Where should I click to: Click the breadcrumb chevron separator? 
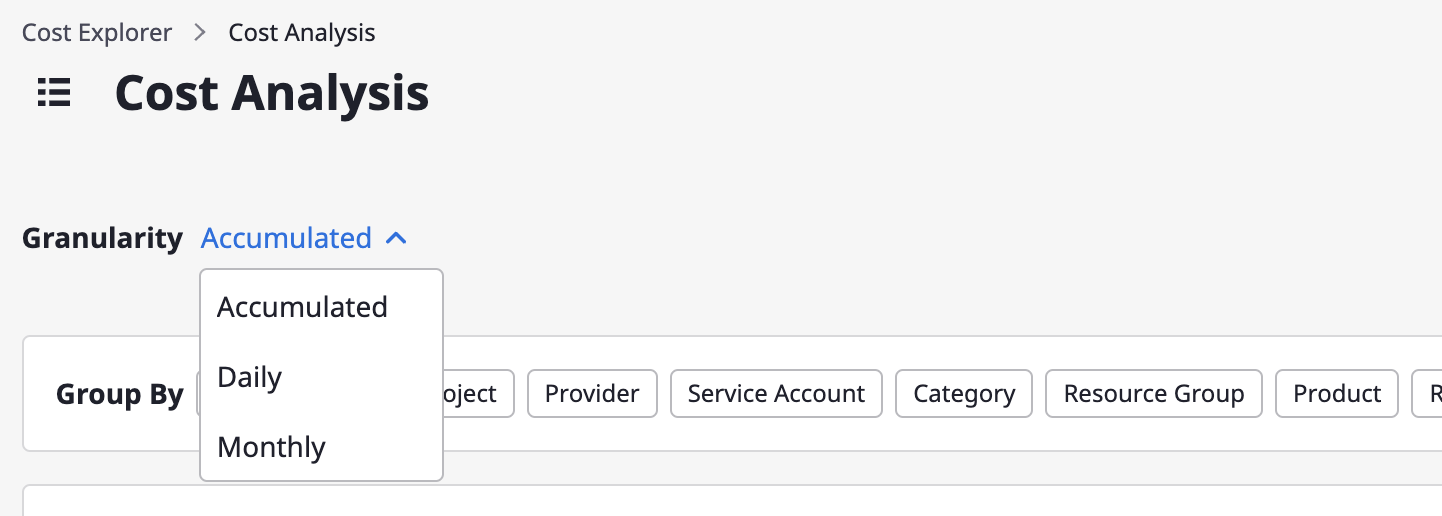pos(200,32)
